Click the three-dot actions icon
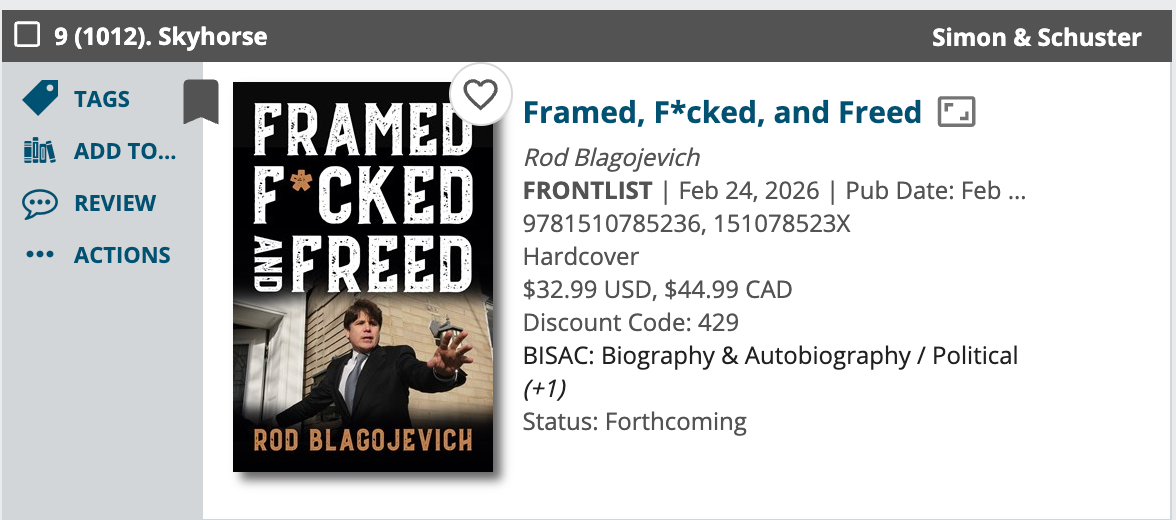This screenshot has height=520, width=1176. (40, 256)
